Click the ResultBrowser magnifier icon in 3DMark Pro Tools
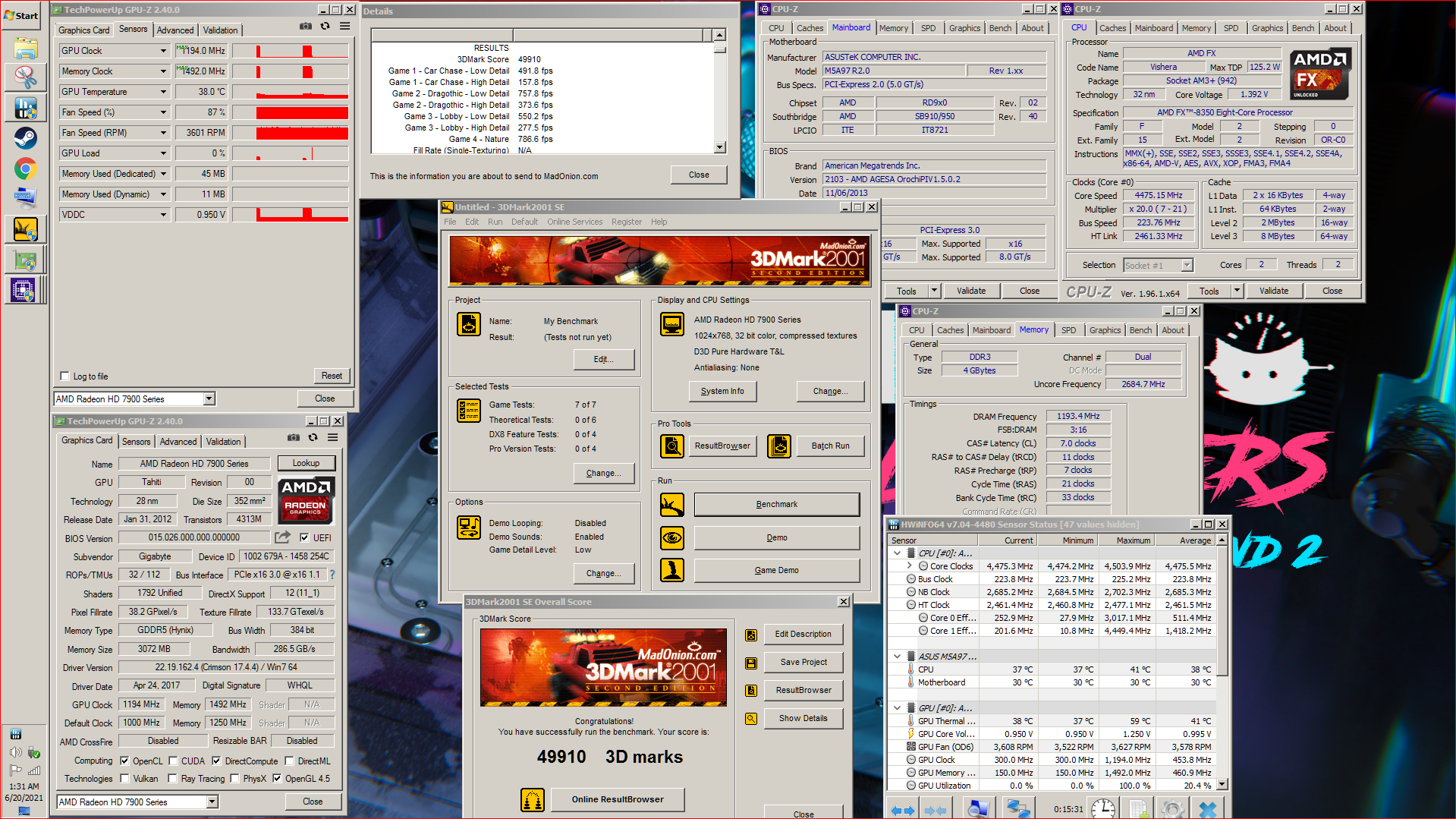The height and width of the screenshot is (819, 1456). (672, 446)
